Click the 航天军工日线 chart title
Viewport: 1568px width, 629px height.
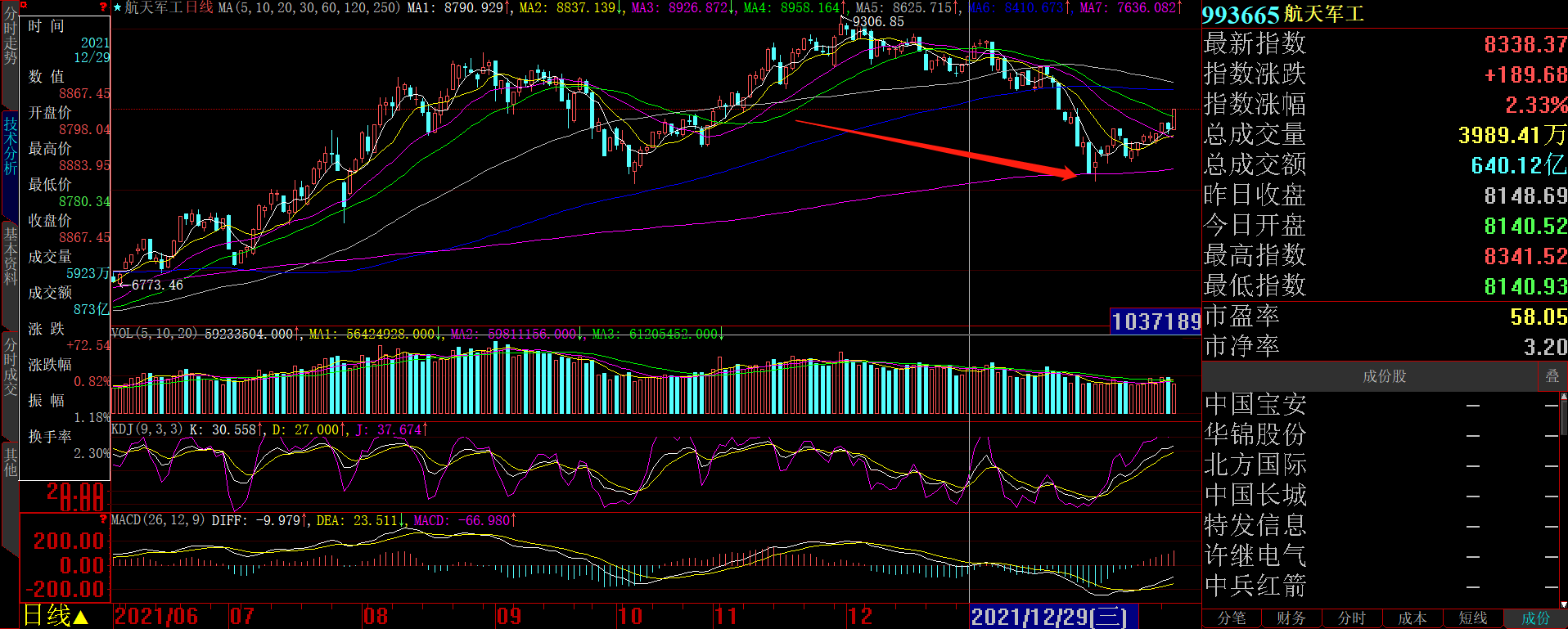pos(169,7)
